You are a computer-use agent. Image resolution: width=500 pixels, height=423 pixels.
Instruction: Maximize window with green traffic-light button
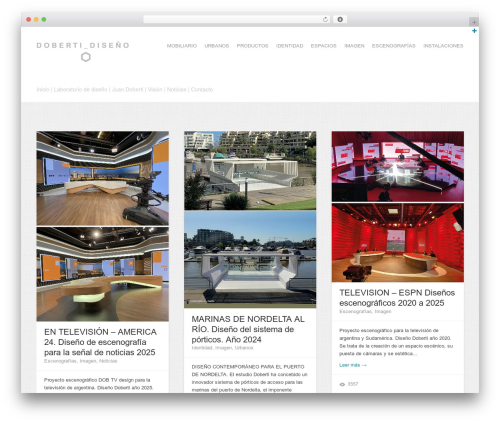coord(44,19)
